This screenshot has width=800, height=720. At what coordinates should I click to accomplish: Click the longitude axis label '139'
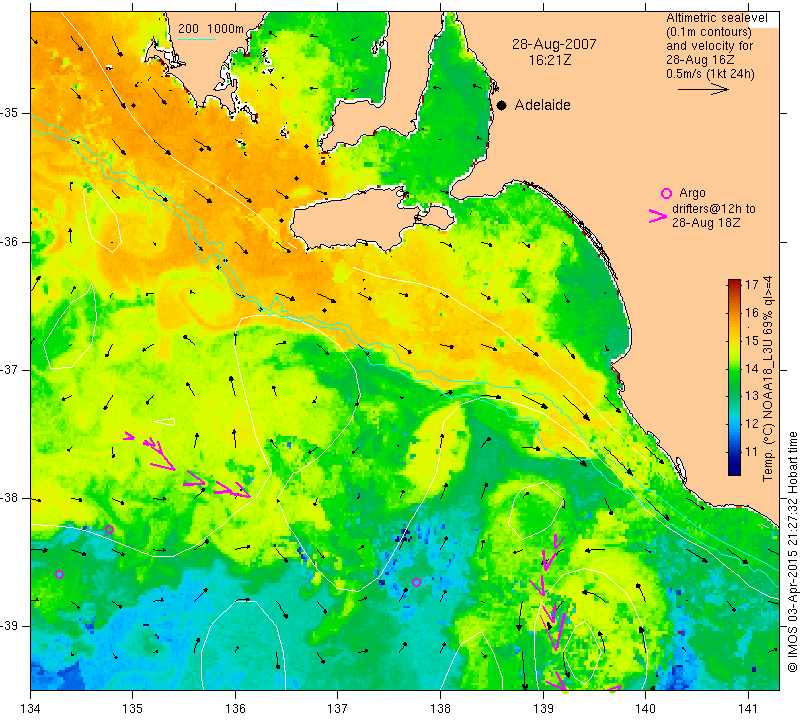pyautogui.click(x=543, y=709)
